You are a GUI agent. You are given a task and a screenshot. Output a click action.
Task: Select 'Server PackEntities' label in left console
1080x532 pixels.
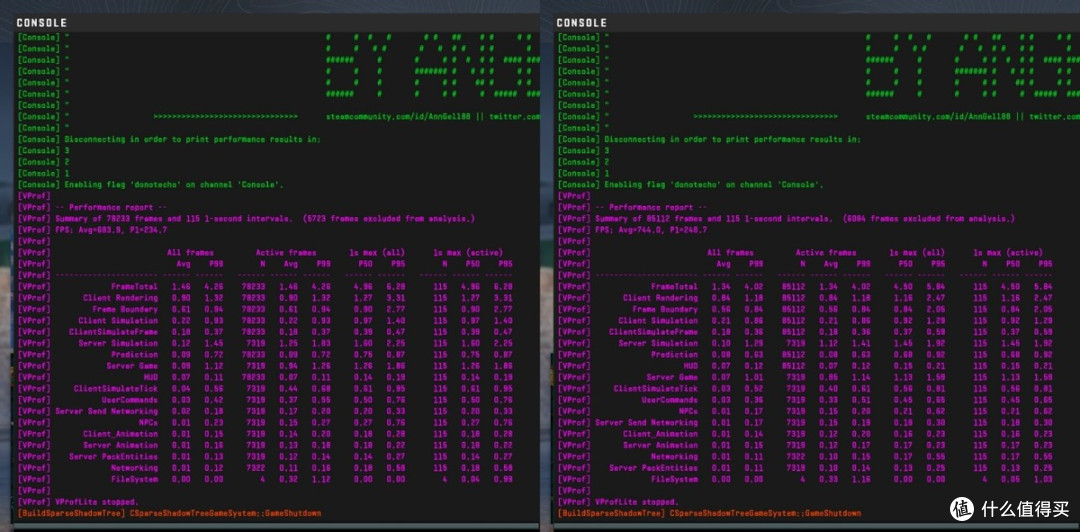[113, 456]
